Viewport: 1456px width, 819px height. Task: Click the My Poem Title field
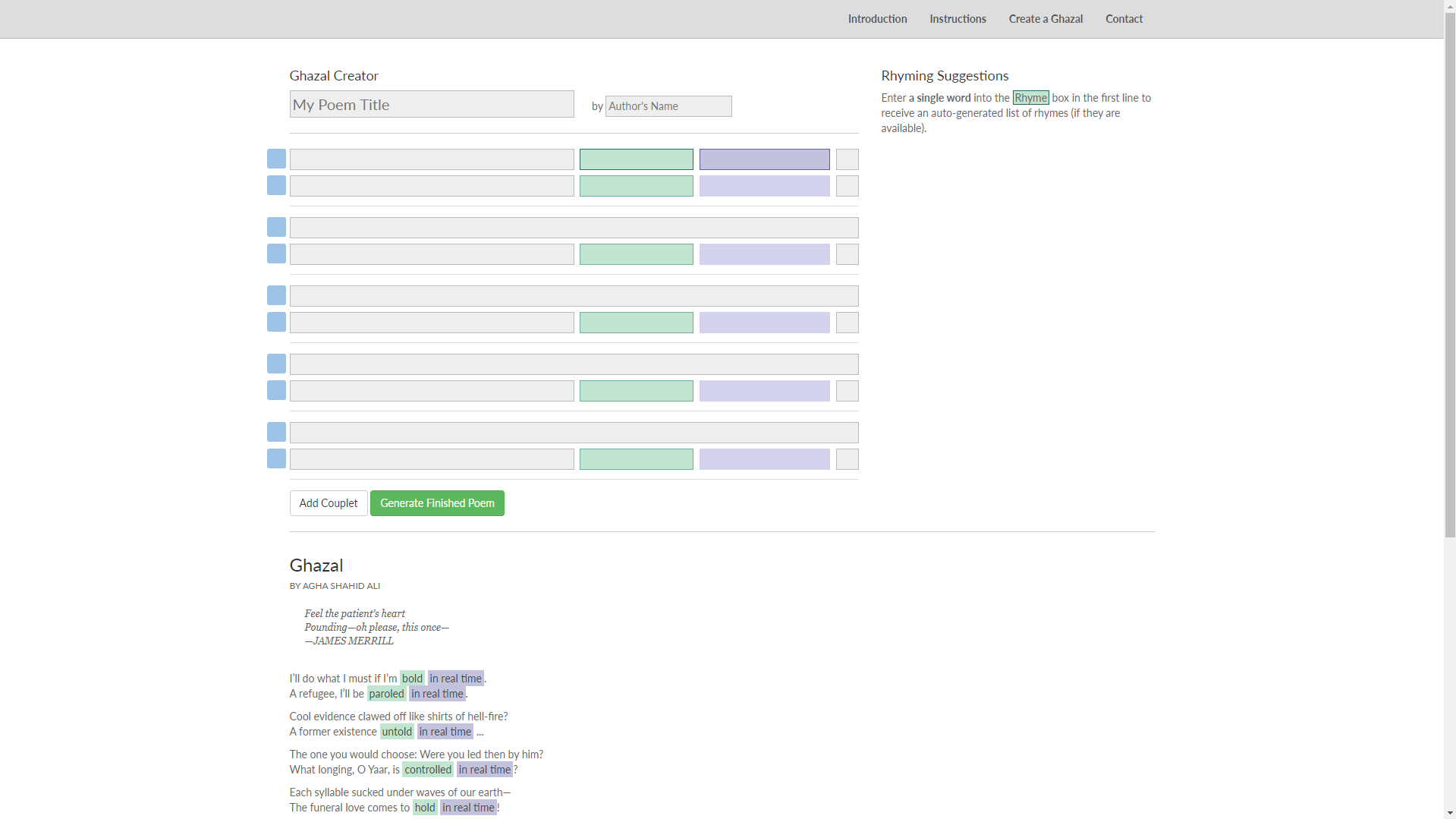coord(431,105)
